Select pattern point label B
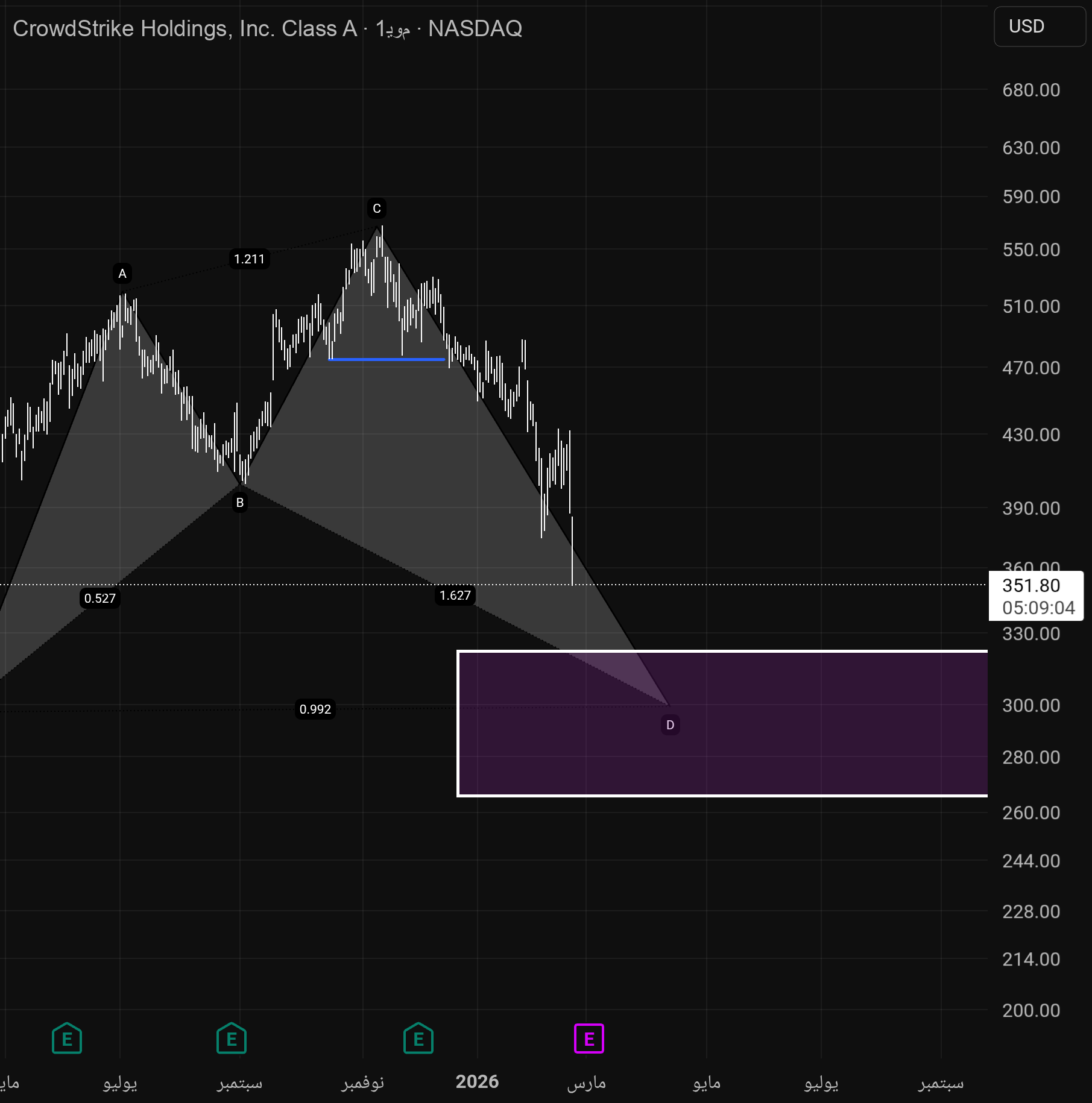1092x1103 pixels. pos(240,502)
